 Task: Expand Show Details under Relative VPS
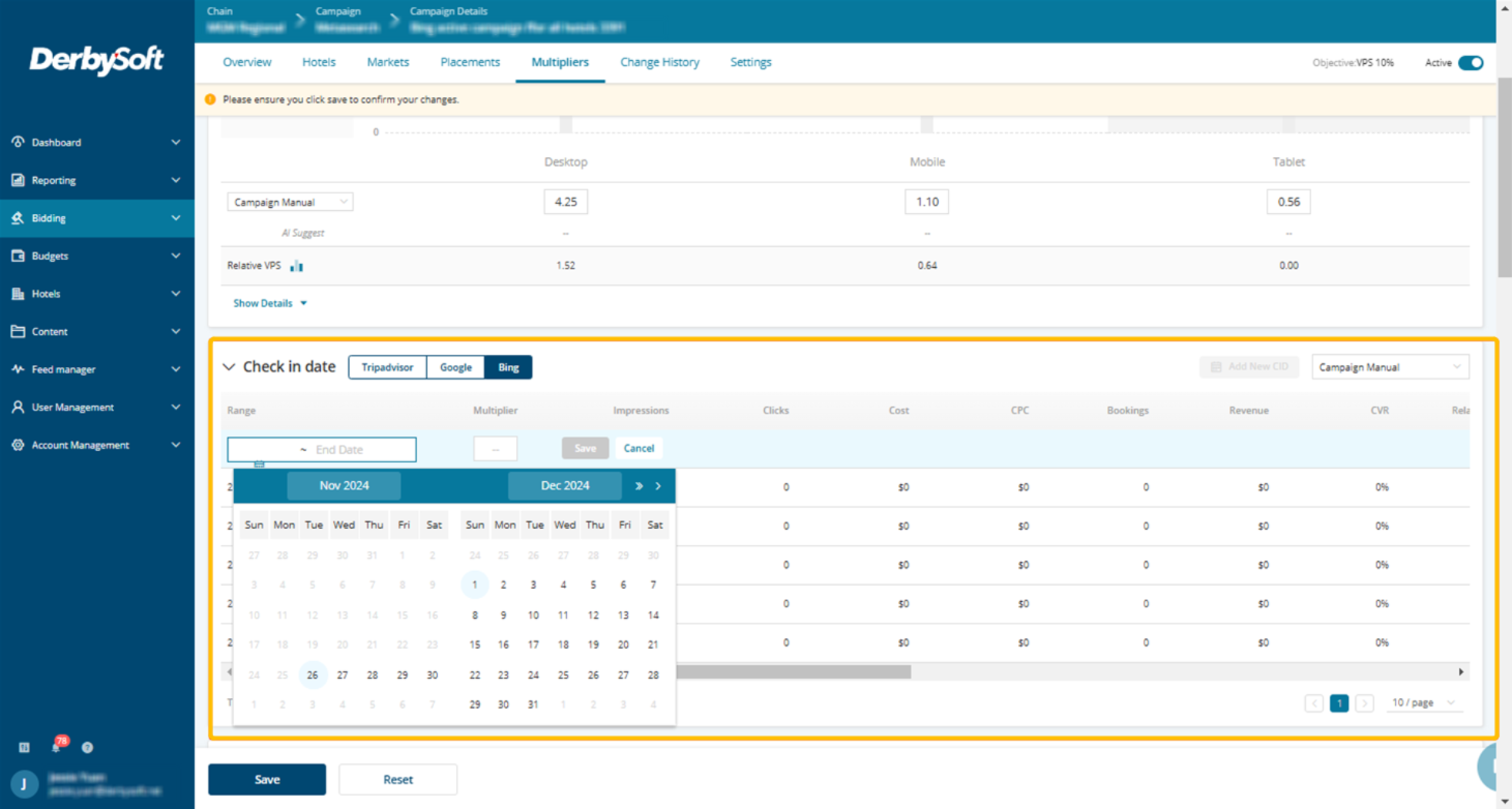click(270, 303)
